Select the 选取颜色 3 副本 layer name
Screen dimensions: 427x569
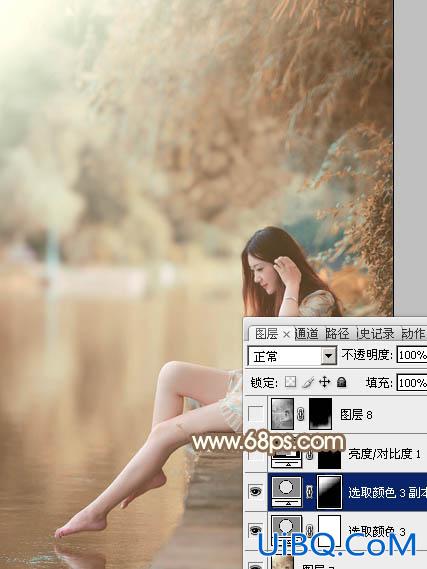(x=387, y=492)
